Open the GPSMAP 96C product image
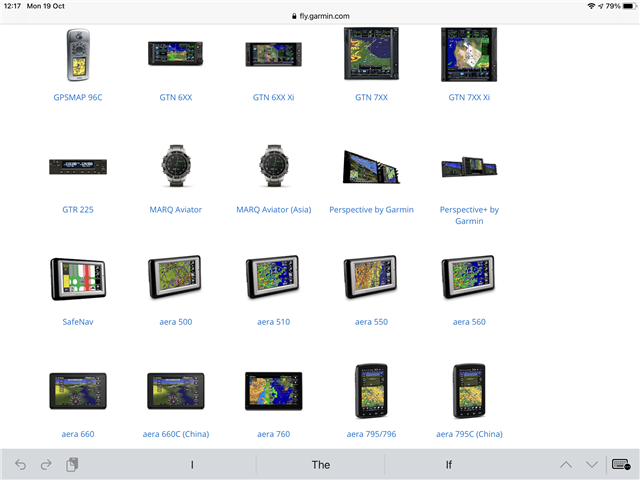 (78, 55)
